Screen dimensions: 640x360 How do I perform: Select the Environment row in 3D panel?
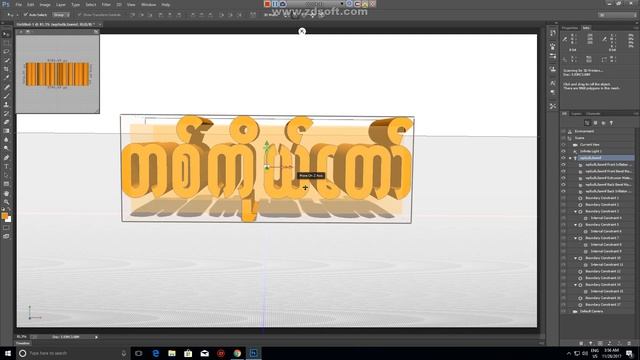(x=597, y=131)
